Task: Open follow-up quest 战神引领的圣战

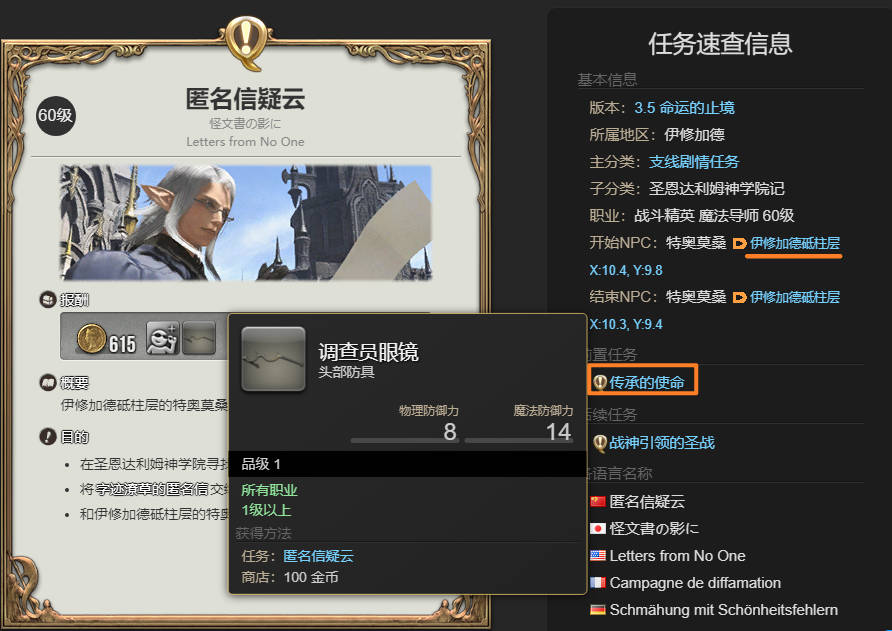Action: pos(662,443)
